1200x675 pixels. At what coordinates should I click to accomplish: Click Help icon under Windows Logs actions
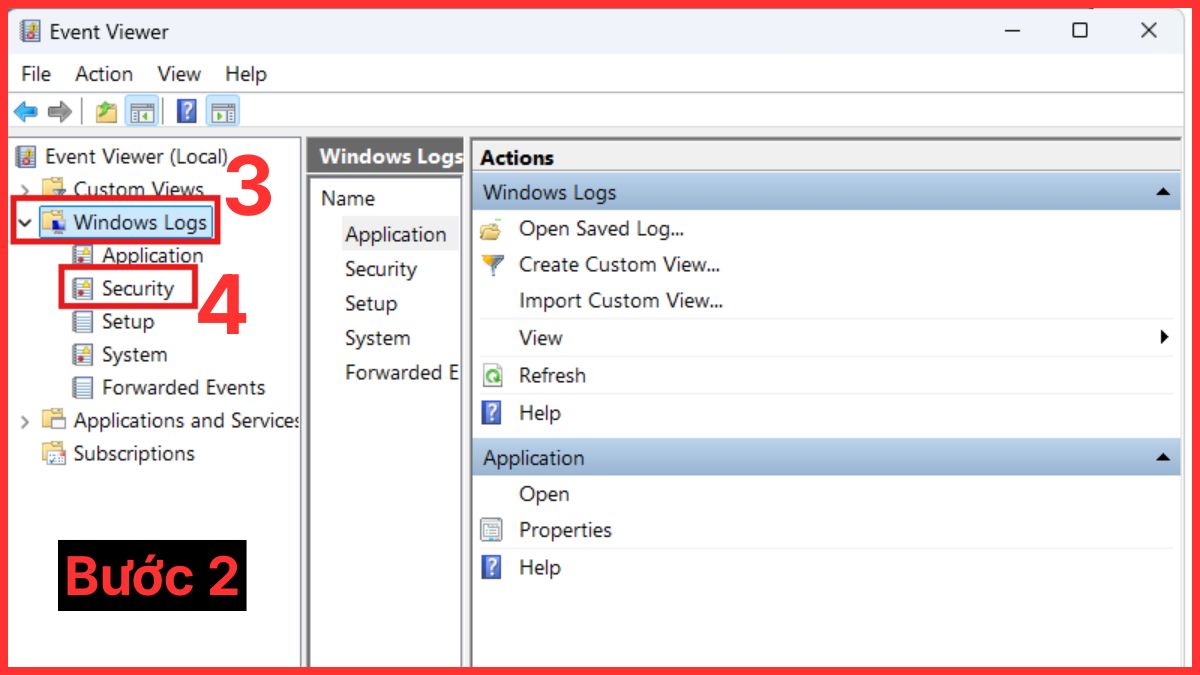pos(492,413)
